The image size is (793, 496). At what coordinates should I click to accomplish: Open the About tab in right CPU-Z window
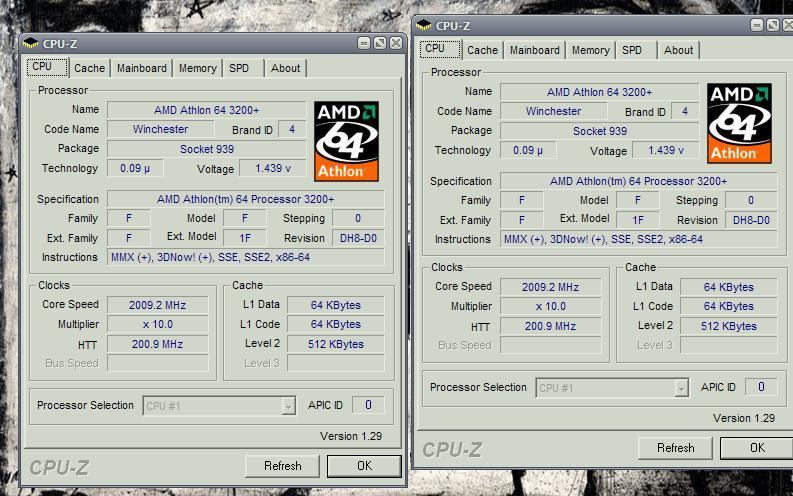(x=678, y=50)
